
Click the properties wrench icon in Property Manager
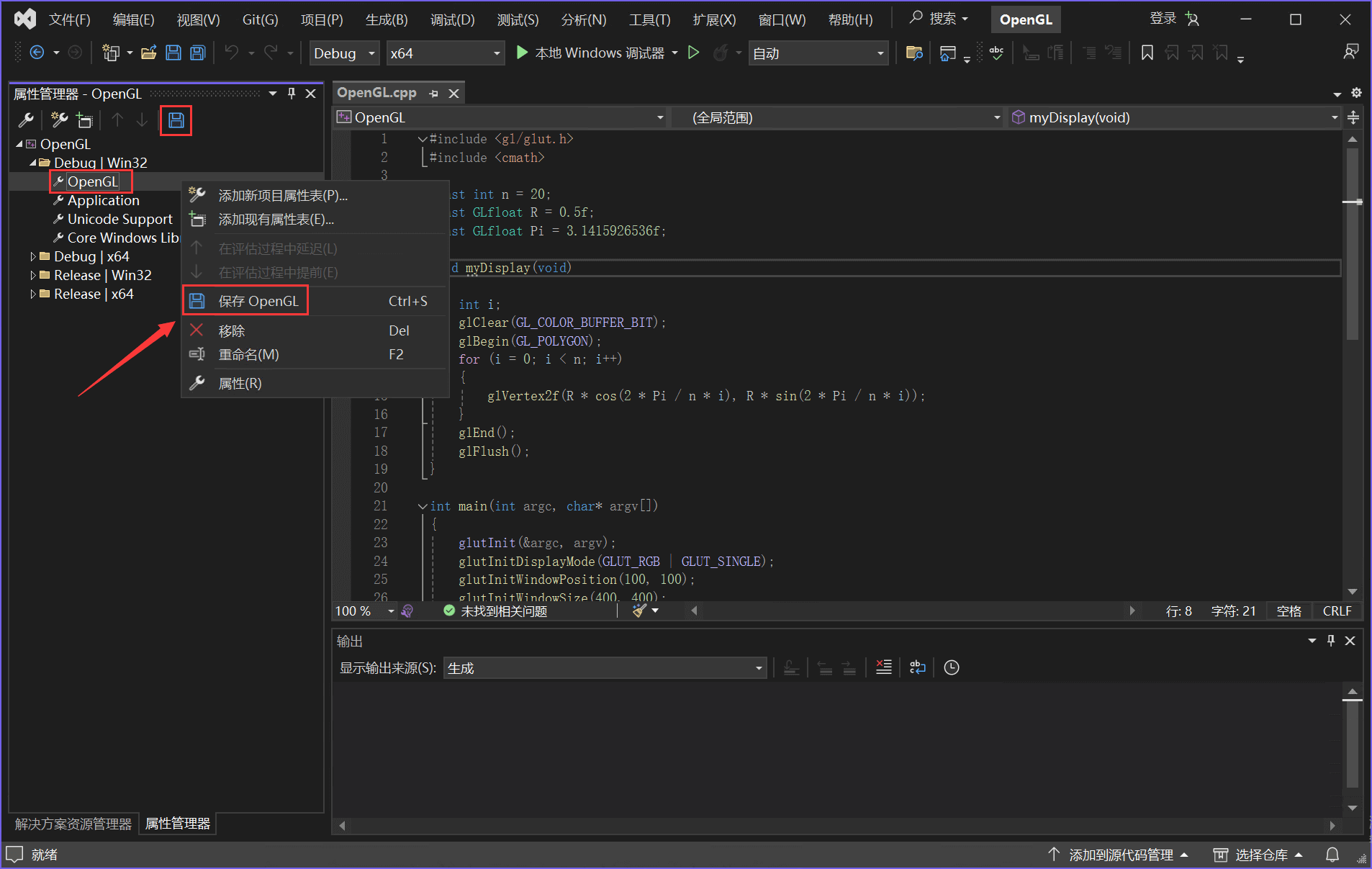coord(26,120)
